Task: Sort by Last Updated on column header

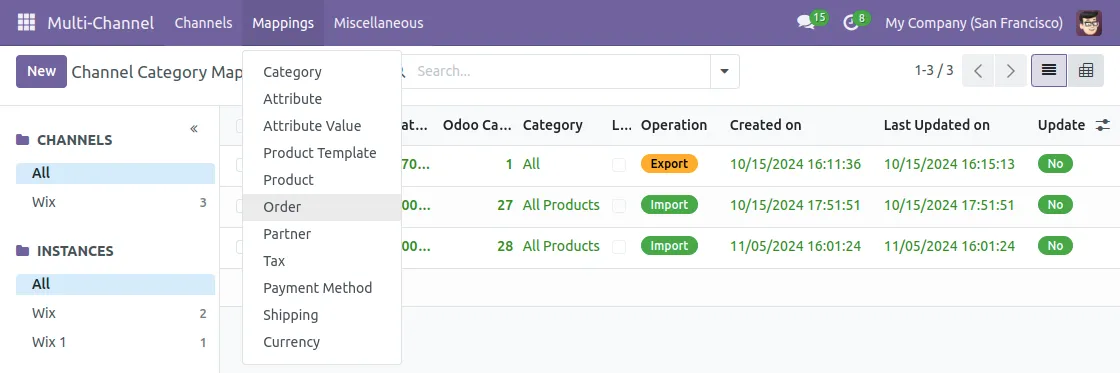Action: pos(936,125)
